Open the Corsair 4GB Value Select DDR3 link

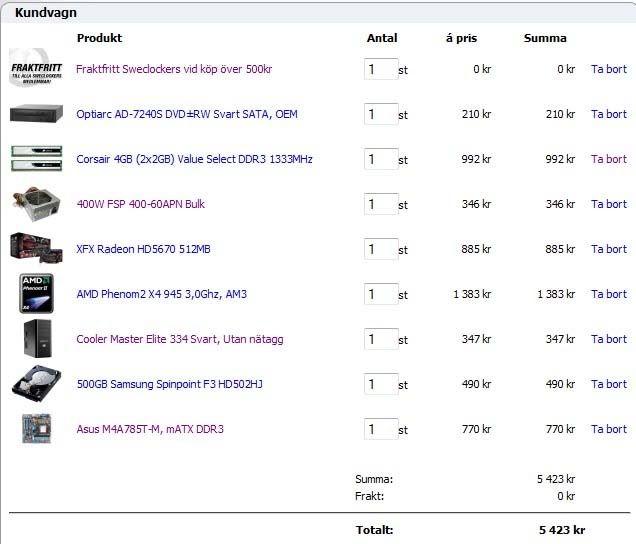(194, 159)
